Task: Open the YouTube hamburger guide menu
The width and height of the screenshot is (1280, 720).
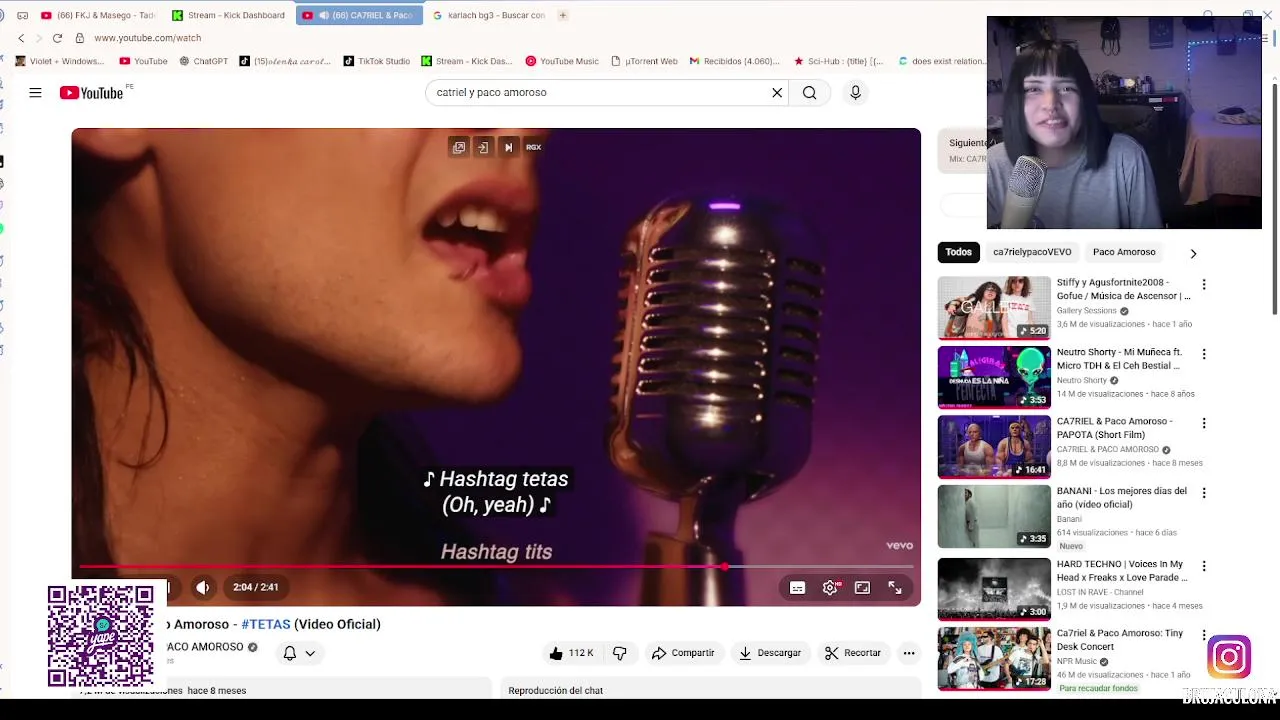Action: pos(35,93)
